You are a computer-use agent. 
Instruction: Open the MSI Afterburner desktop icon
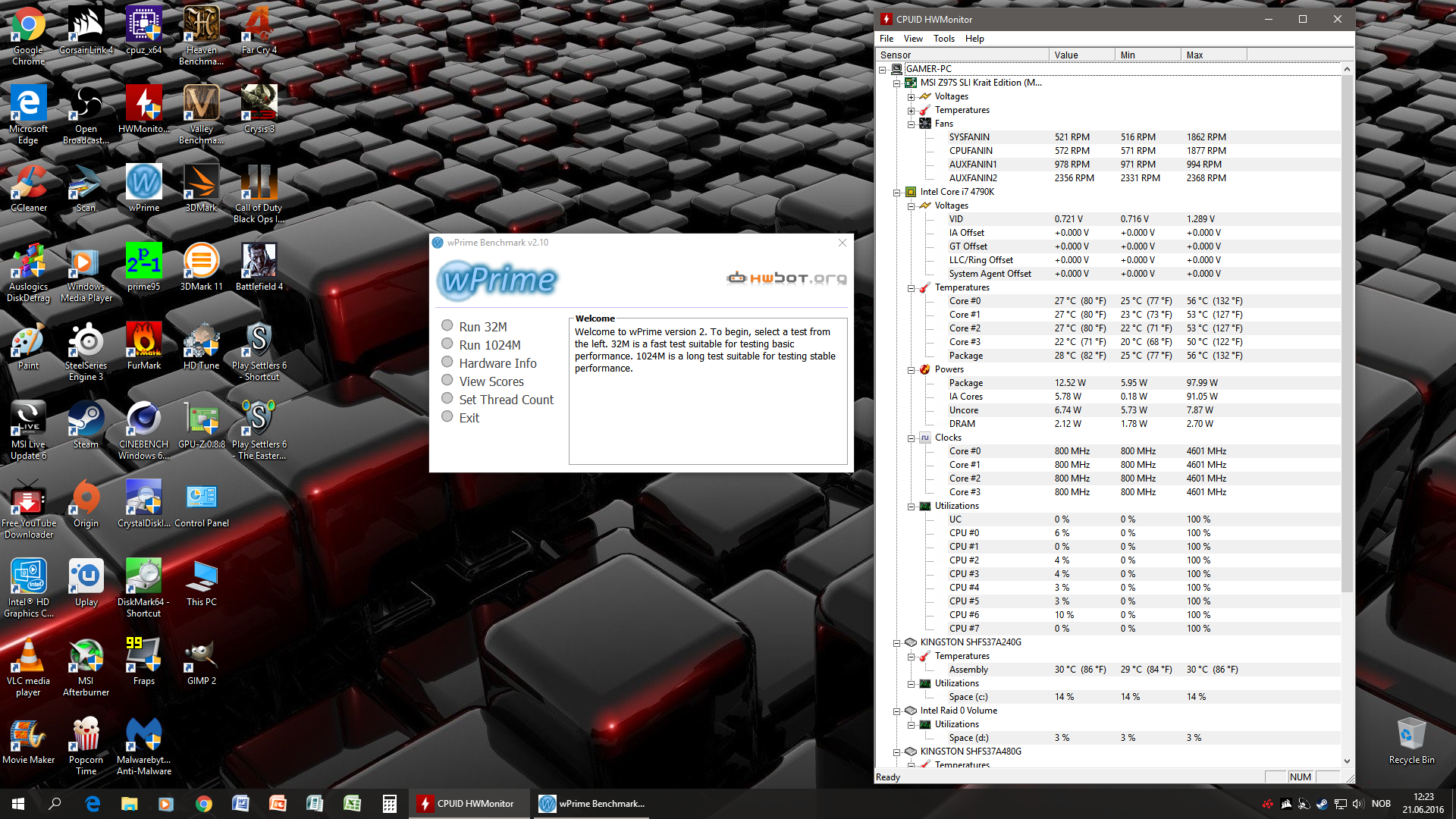[86, 666]
